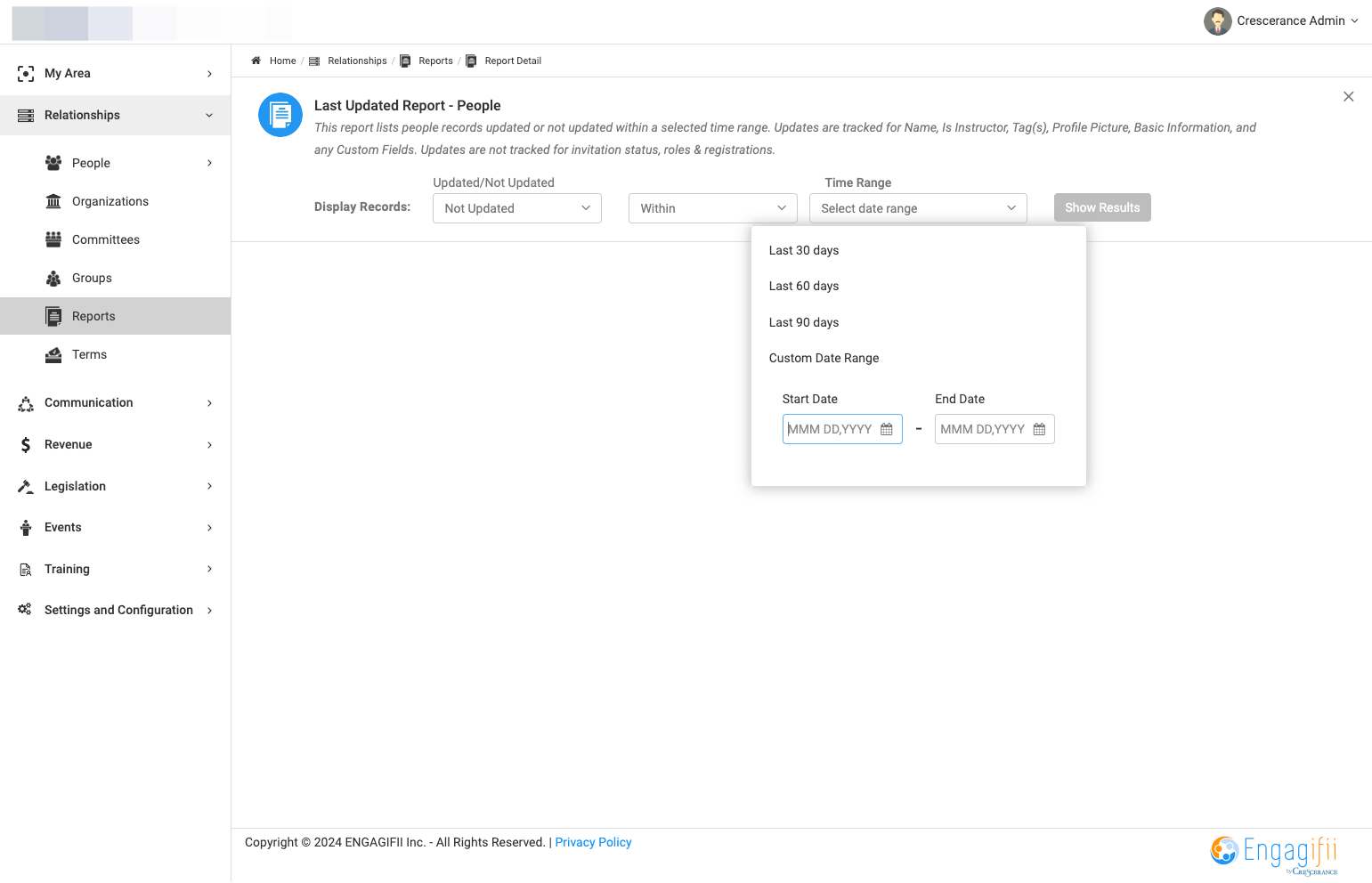Image resolution: width=1372 pixels, height=883 pixels.
Task: Click the Organizations building icon
Action: tap(53, 201)
